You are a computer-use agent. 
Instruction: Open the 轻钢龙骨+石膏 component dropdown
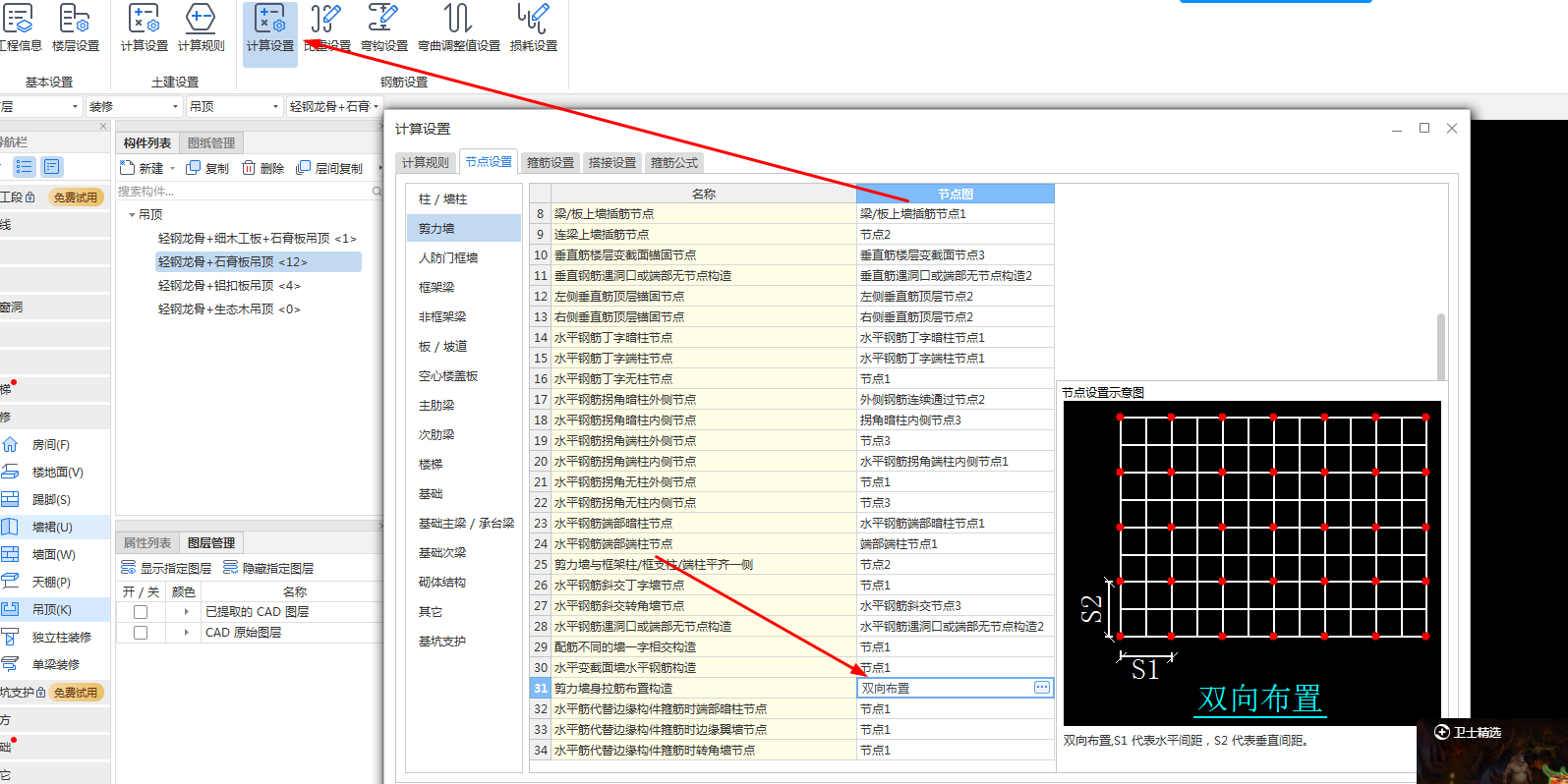click(x=334, y=106)
